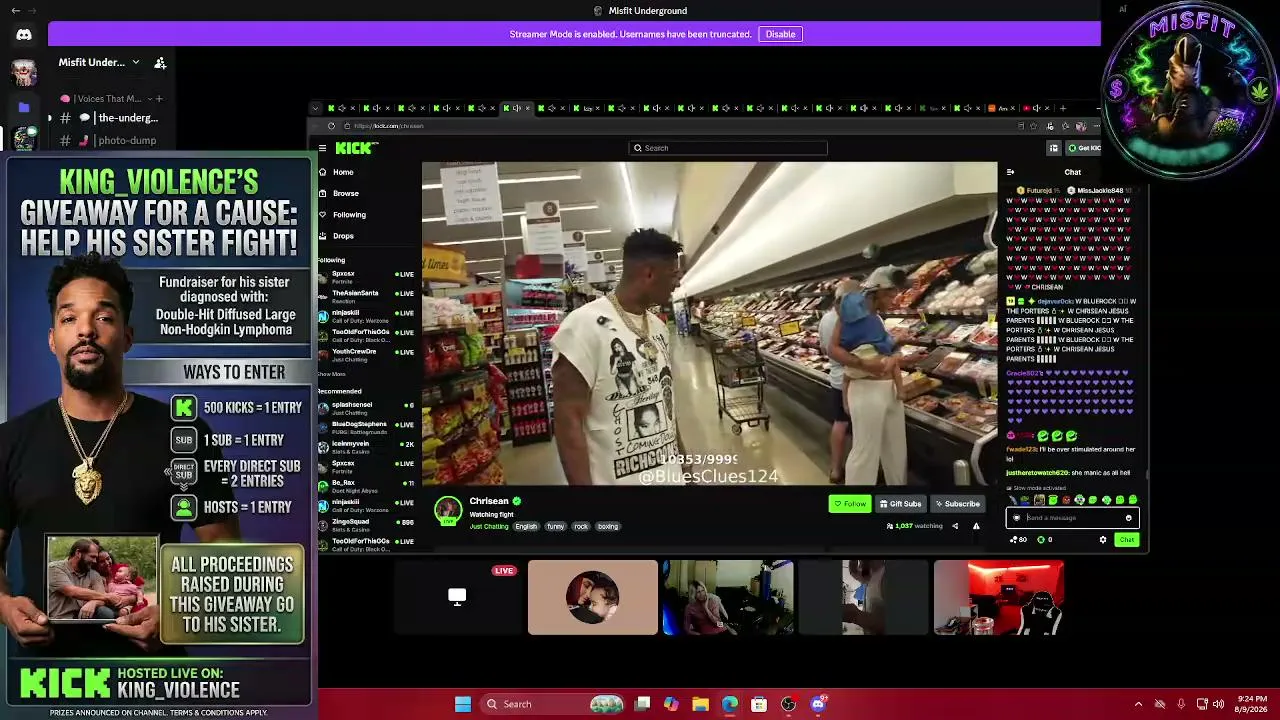Open emoji picker in chat input

(x=1129, y=518)
